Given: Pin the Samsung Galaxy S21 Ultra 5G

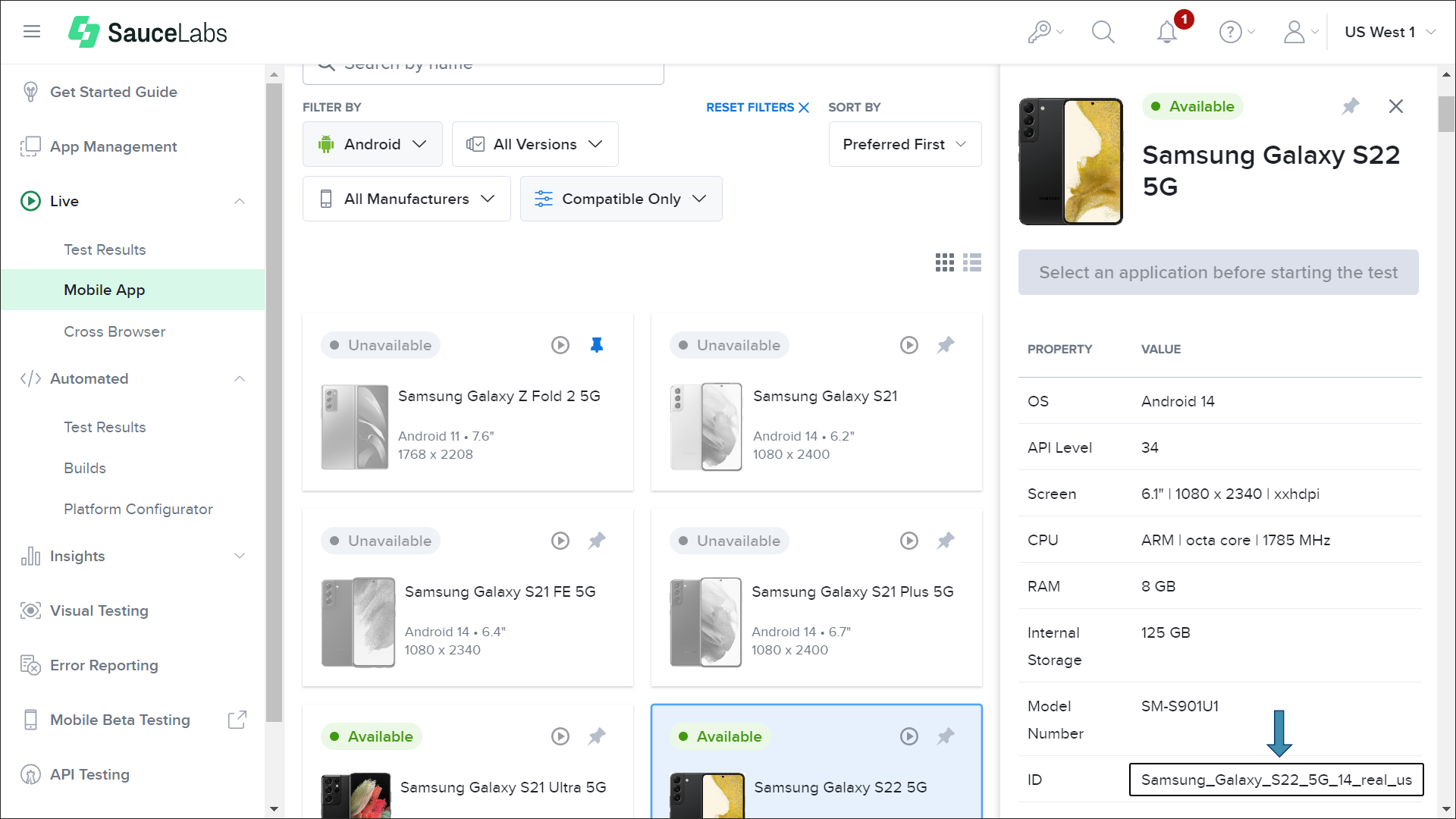Looking at the screenshot, I should tap(597, 736).
